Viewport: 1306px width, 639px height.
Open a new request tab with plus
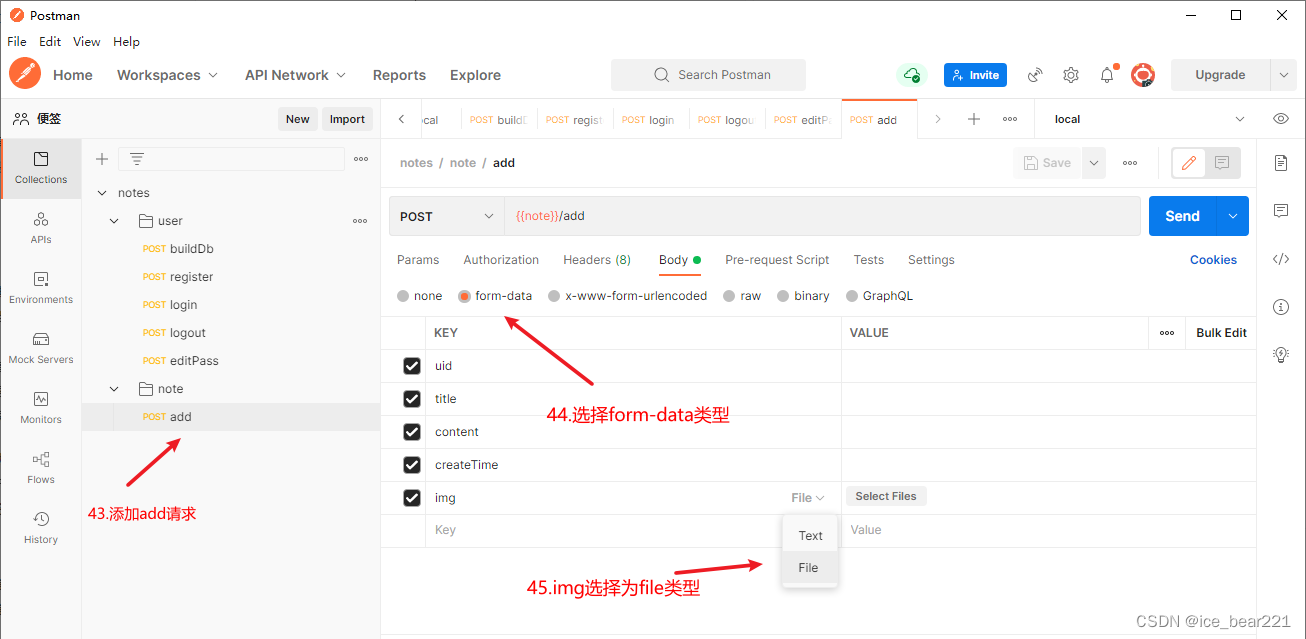(x=974, y=119)
